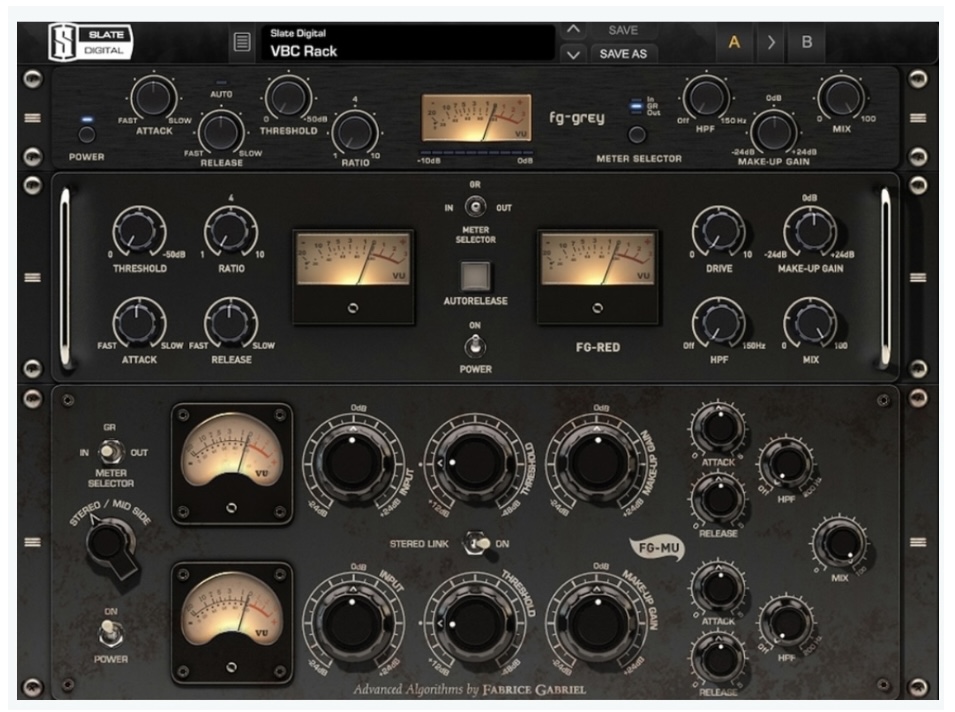The width and height of the screenshot is (955, 712).
Task: Click the FG-Red rack drag handle
Action: (x=34, y=277)
